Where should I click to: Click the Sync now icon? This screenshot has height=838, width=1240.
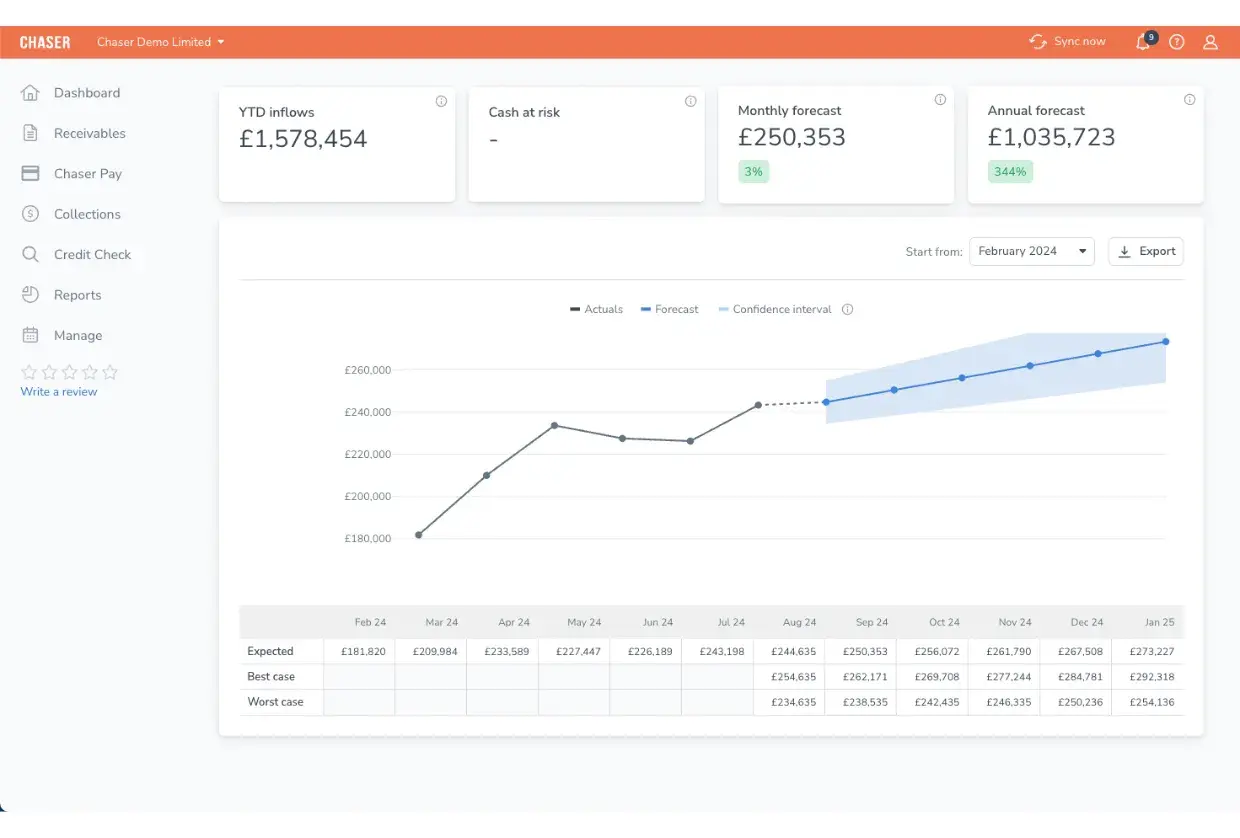[1038, 42]
